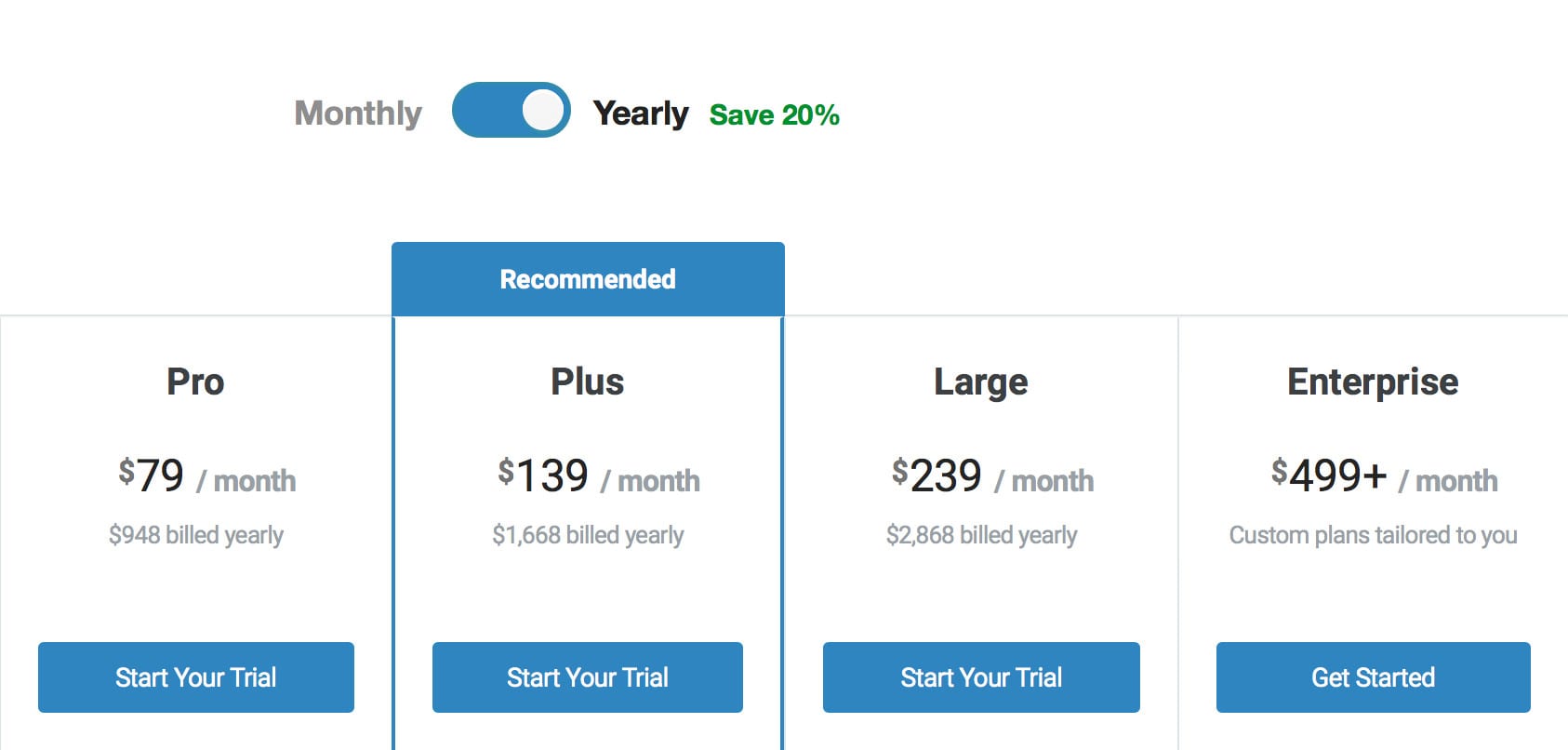Start Your Trial for the Pro plan
1568x750 pixels.
(196, 677)
